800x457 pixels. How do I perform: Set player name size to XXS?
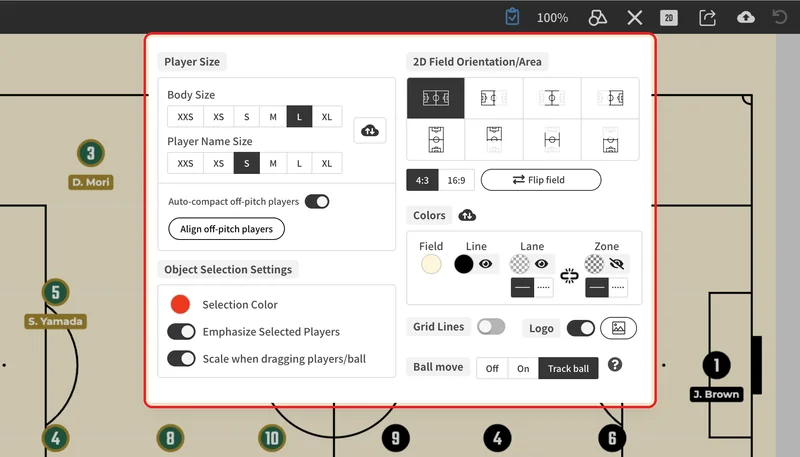[185, 163]
